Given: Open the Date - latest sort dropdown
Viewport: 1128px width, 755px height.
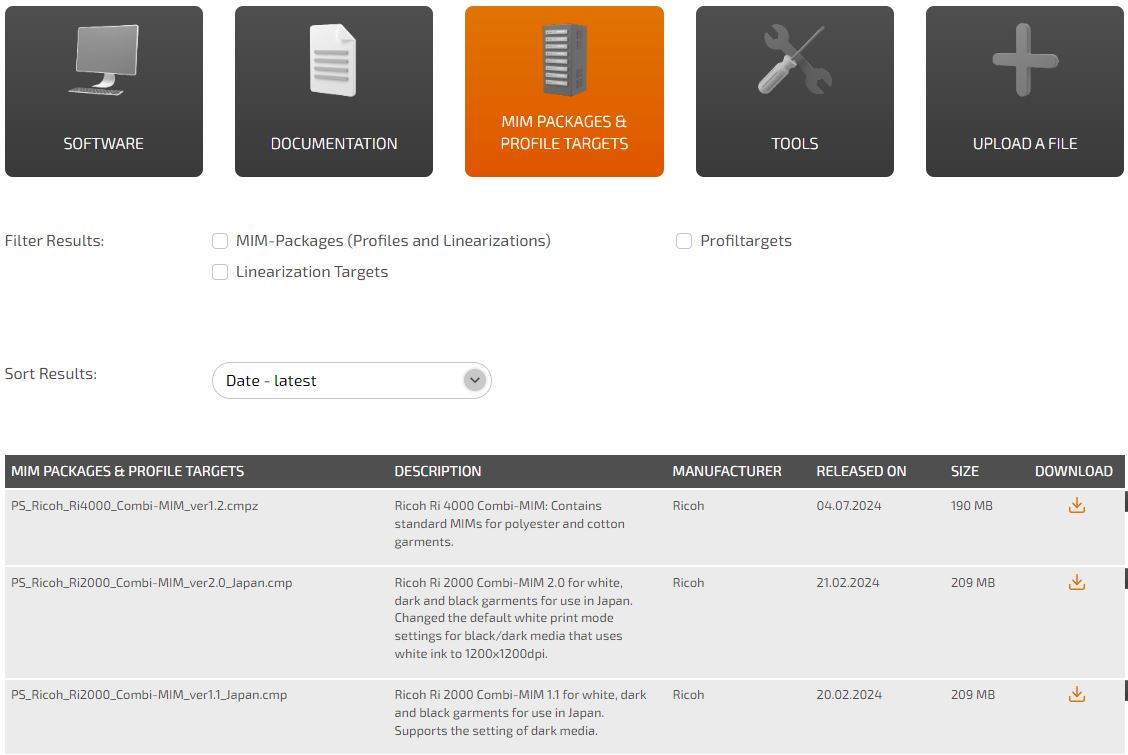Looking at the screenshot, I should coord(352,380).
